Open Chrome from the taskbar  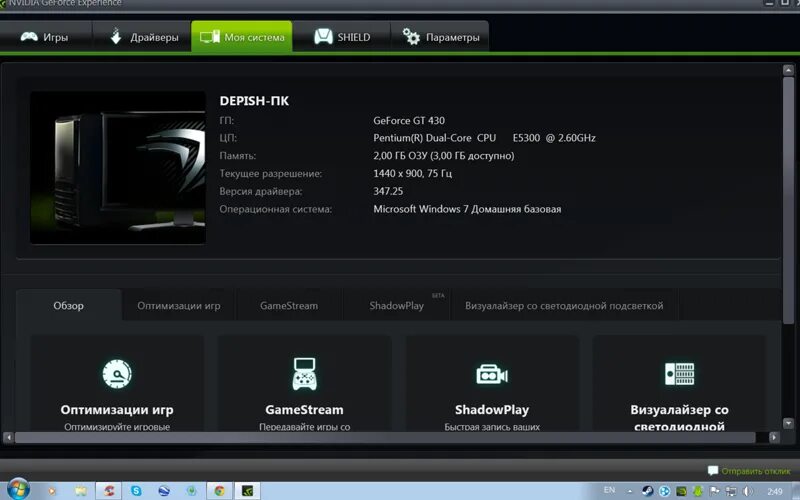(219, 491)
